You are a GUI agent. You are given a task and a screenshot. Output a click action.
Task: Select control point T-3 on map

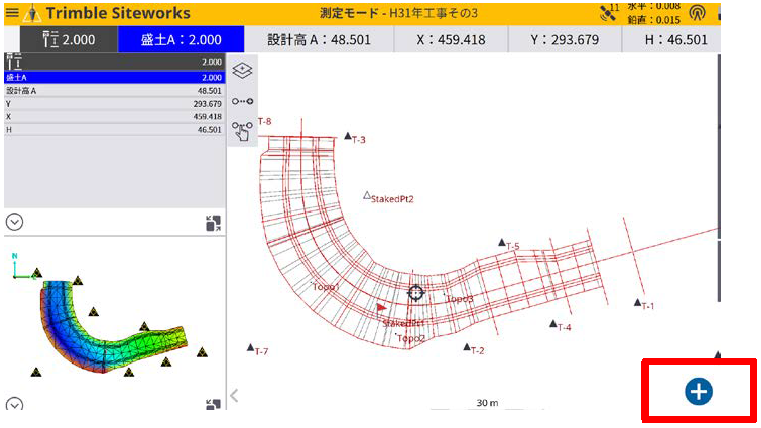(349, 137)
